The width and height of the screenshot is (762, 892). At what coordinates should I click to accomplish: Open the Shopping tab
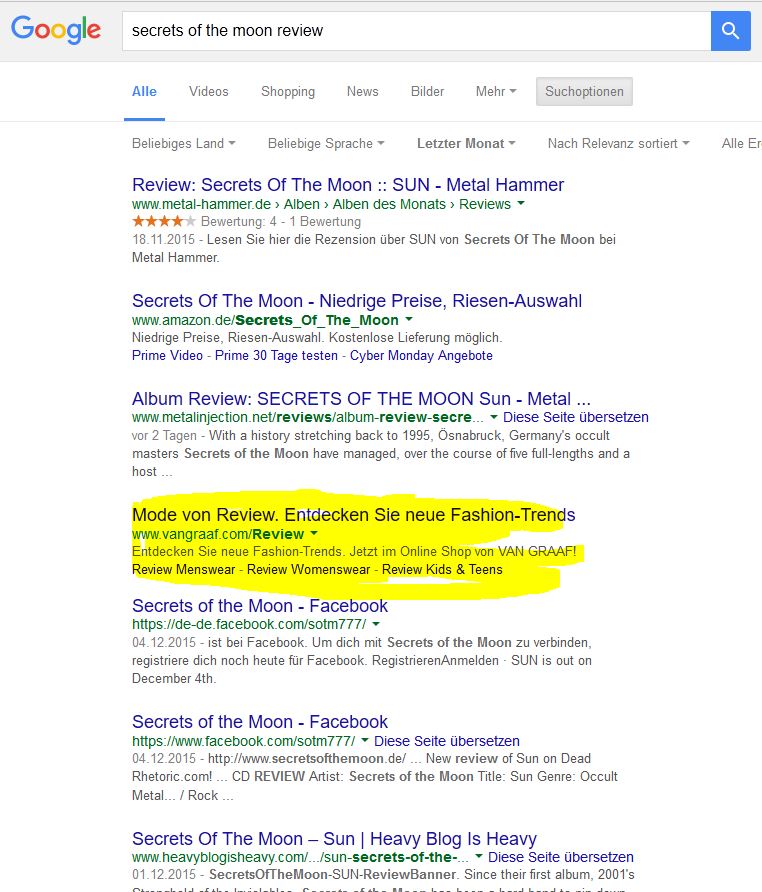click(x=287, y=92)
